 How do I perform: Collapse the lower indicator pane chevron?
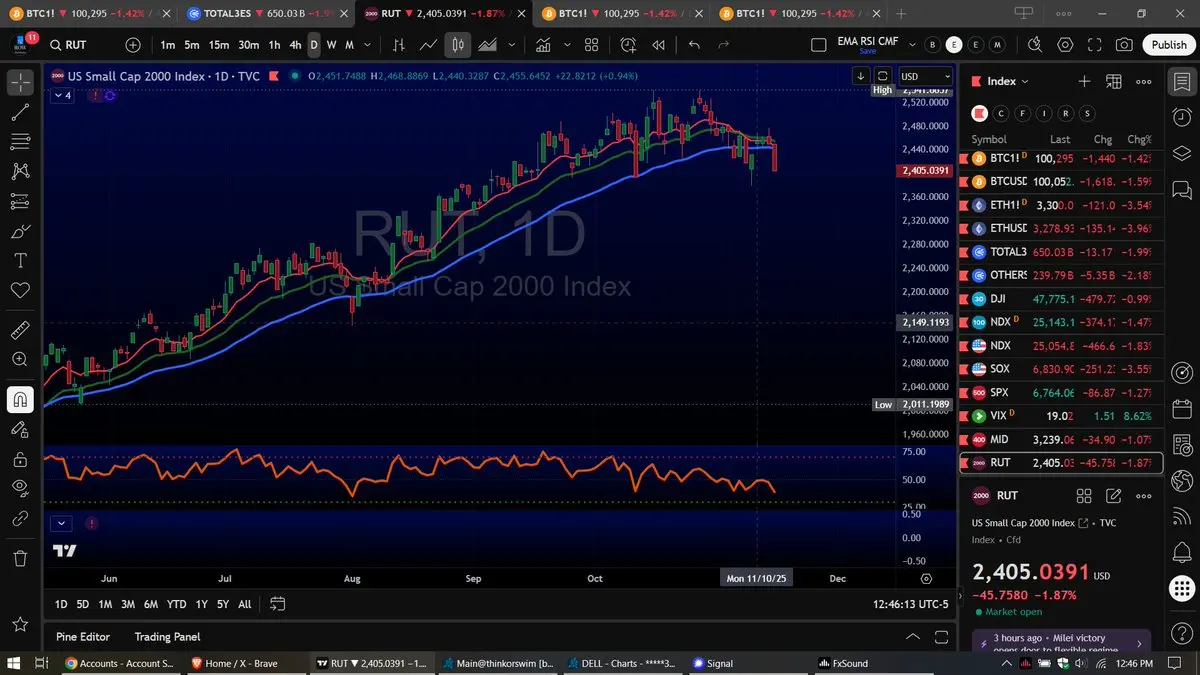coord(62,522)
